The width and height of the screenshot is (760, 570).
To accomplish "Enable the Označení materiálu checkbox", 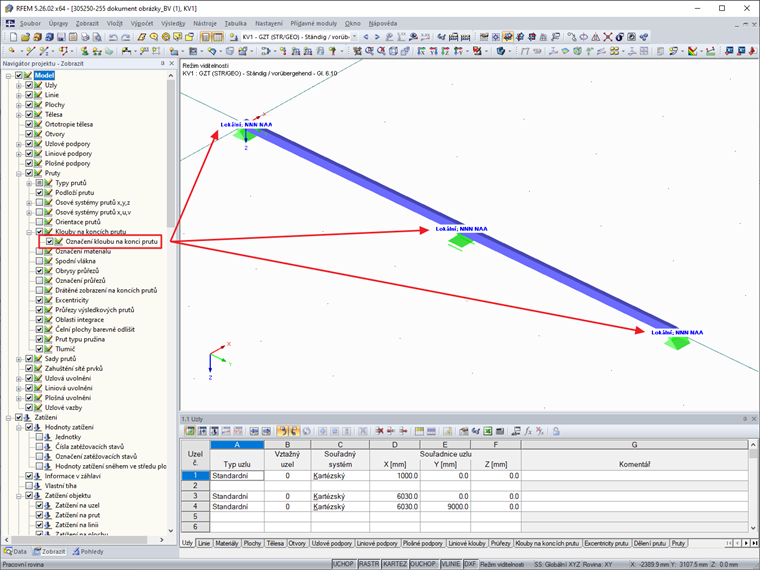I will point(39,251).
